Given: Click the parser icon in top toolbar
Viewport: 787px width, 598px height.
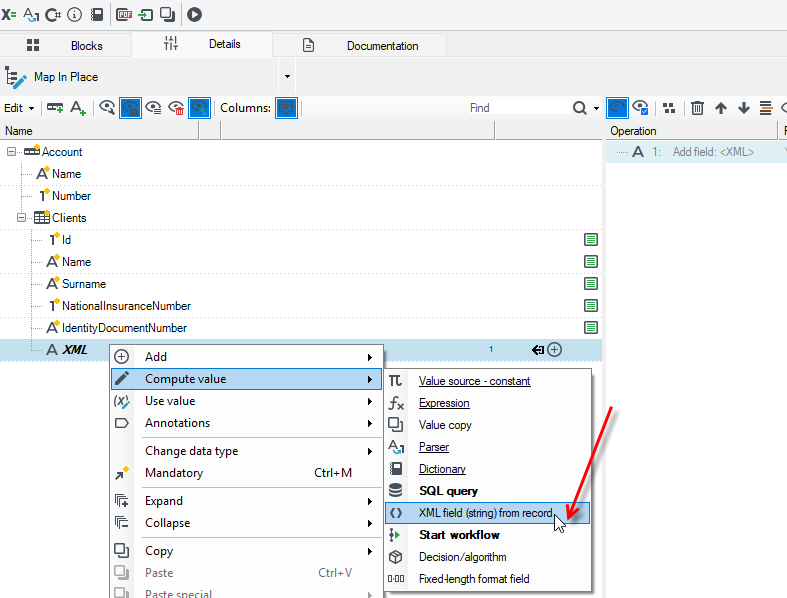Looking at the screenshot, I should [x=31, y=15].
